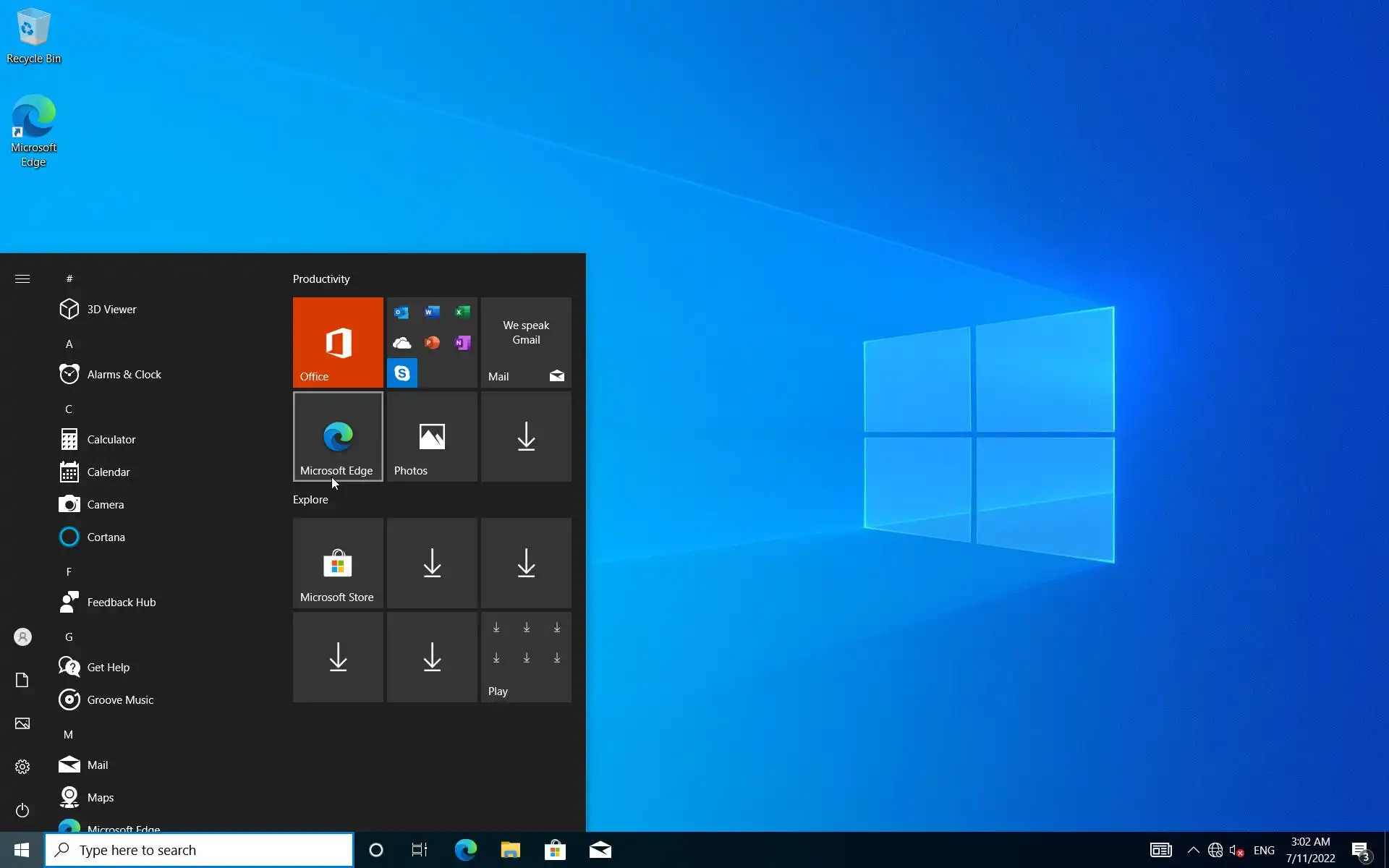This screenshot has height=868, width=1389.
Task: Show hidden system tray icons
Action: click(1194, 850)
